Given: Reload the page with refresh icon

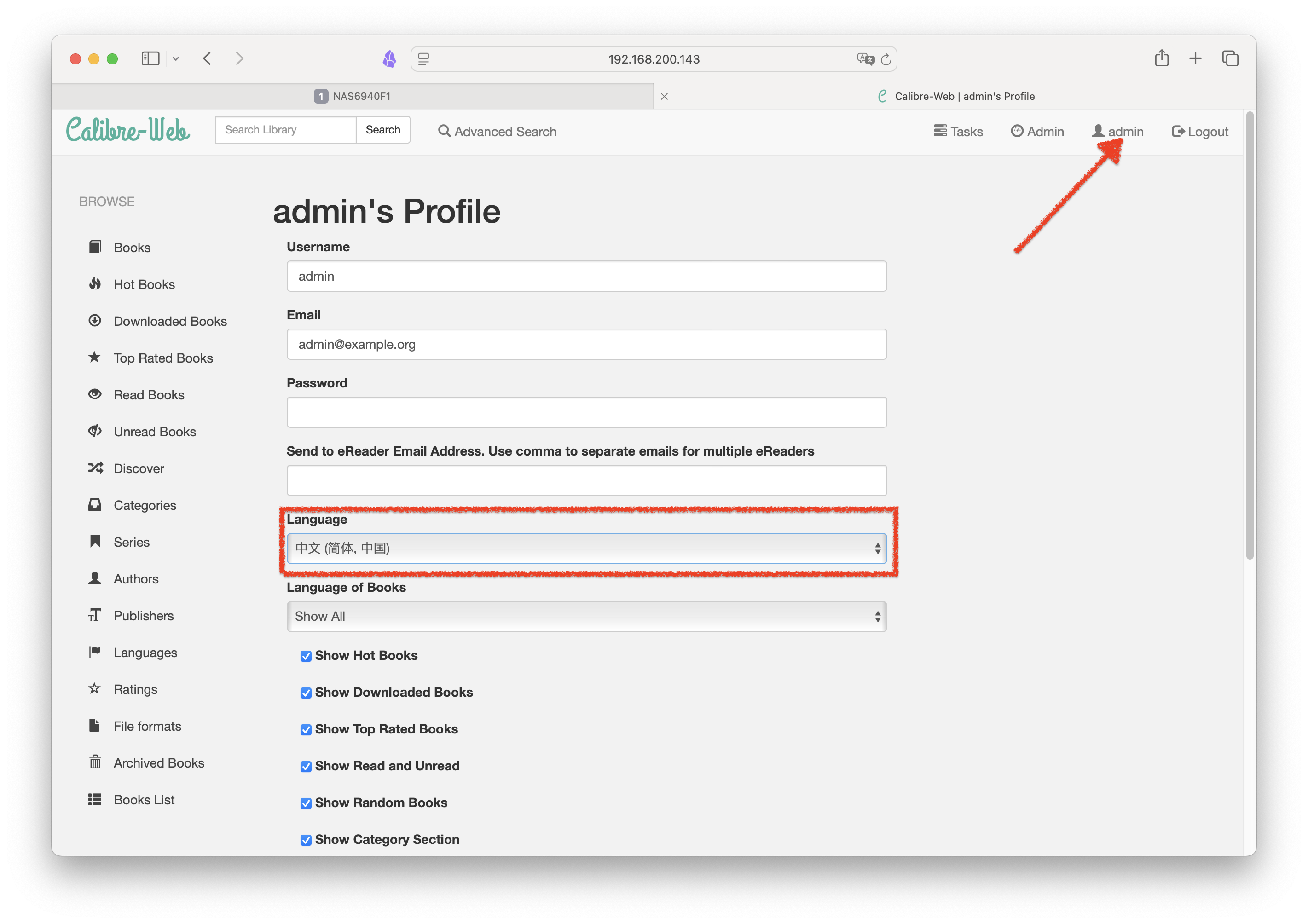Looking at the screenshot, I should pos(886,59).
